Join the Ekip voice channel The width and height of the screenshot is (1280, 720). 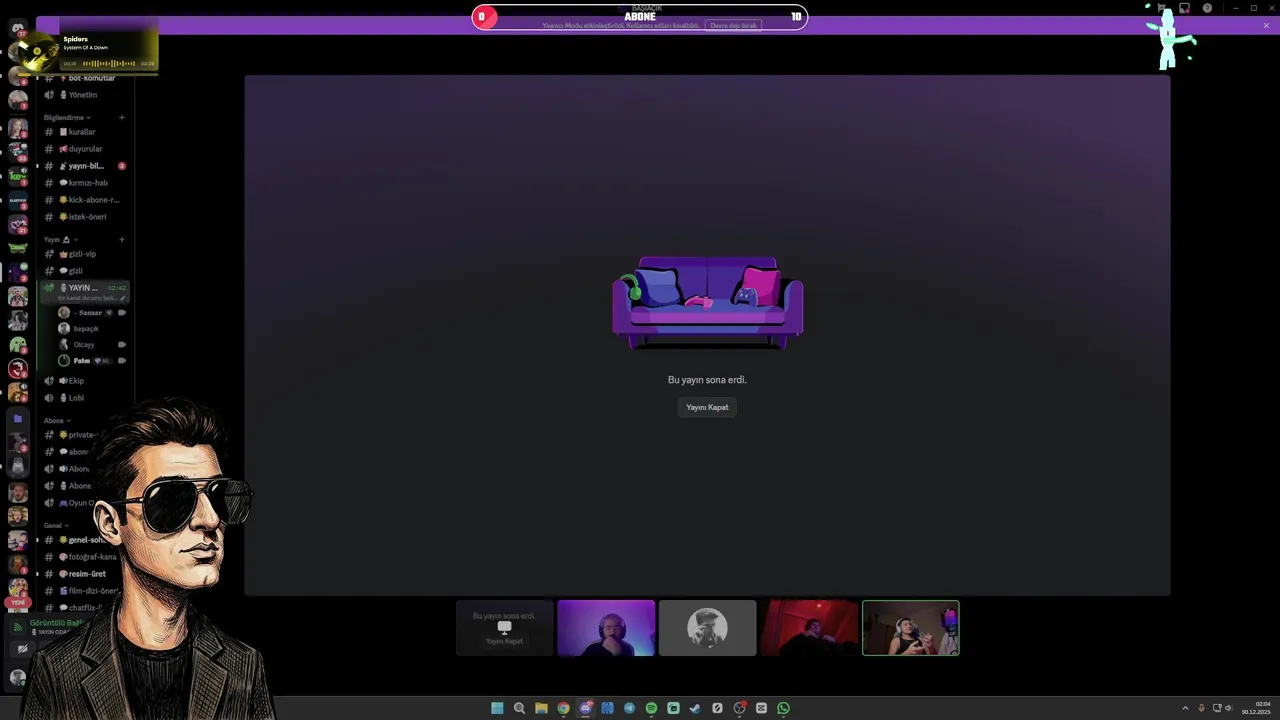coord(84,381)
